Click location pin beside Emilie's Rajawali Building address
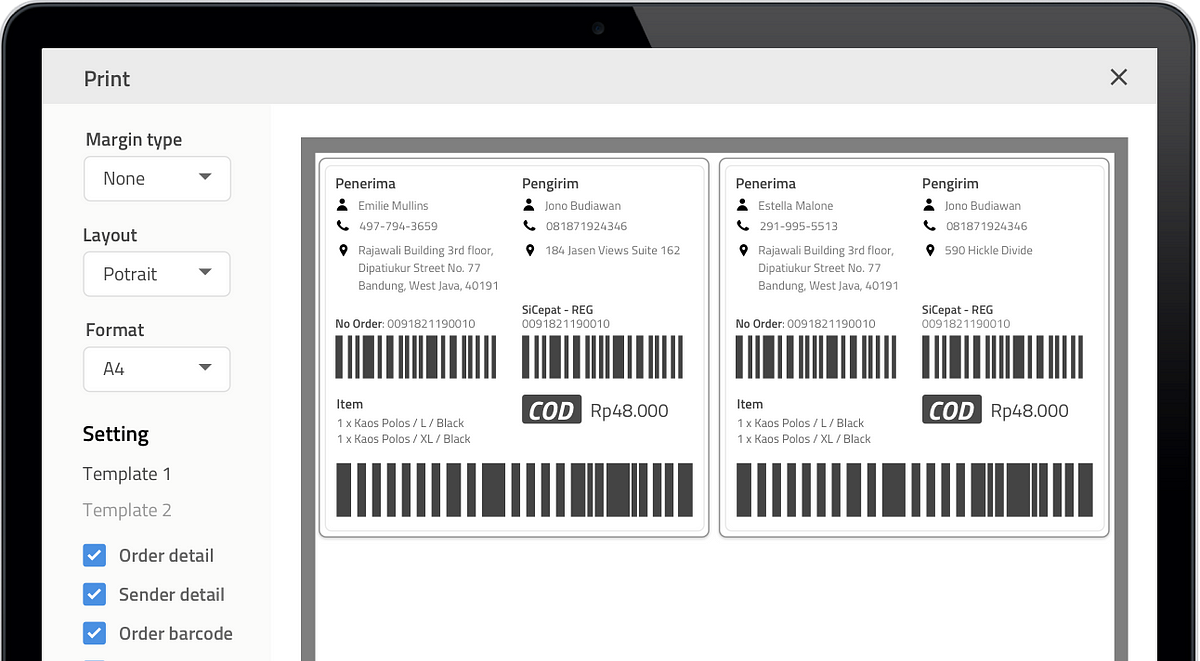 point(343,250)
